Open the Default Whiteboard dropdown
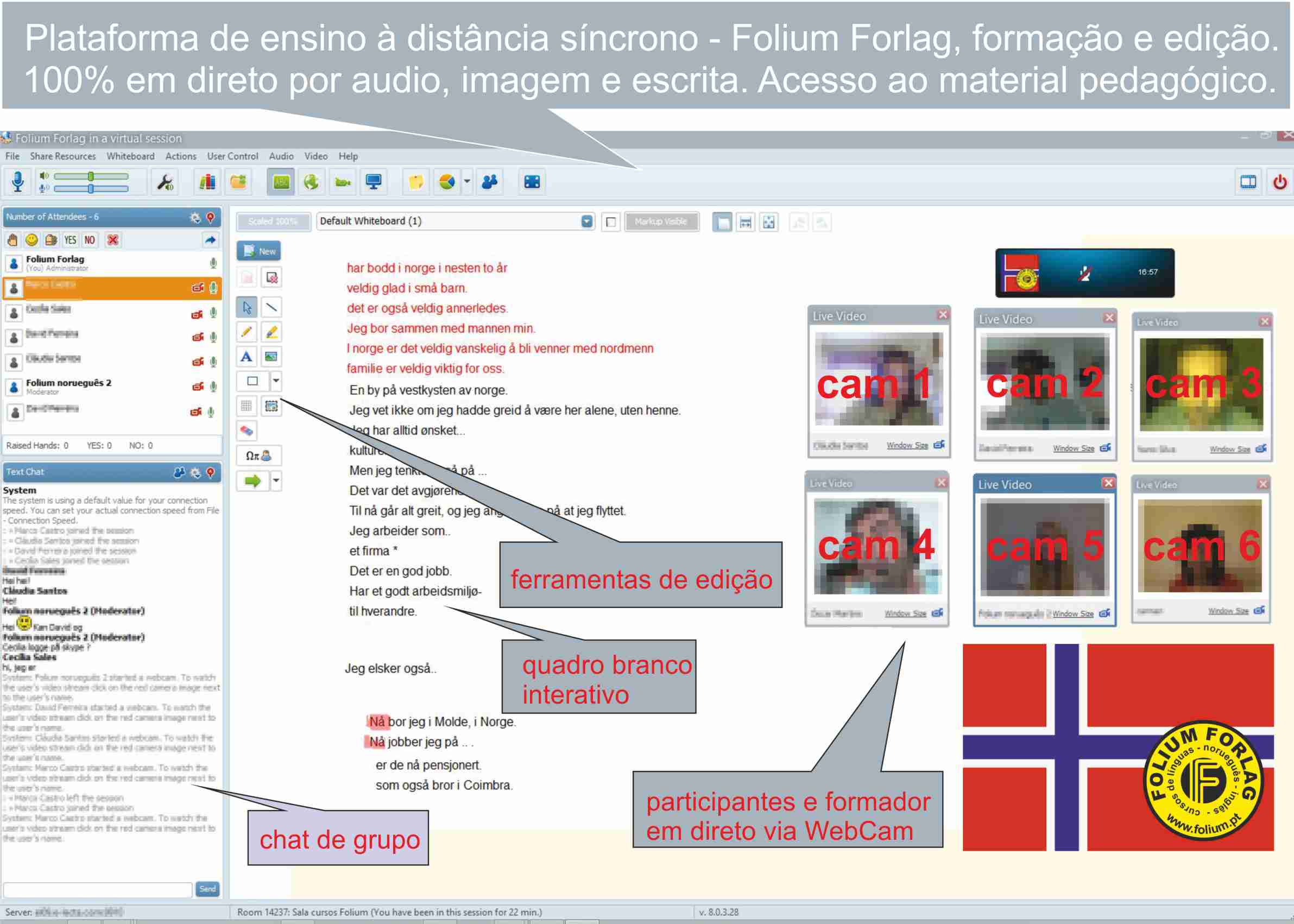The width and height of the screenshot is (1294, 924). click(x=586, y=221)
